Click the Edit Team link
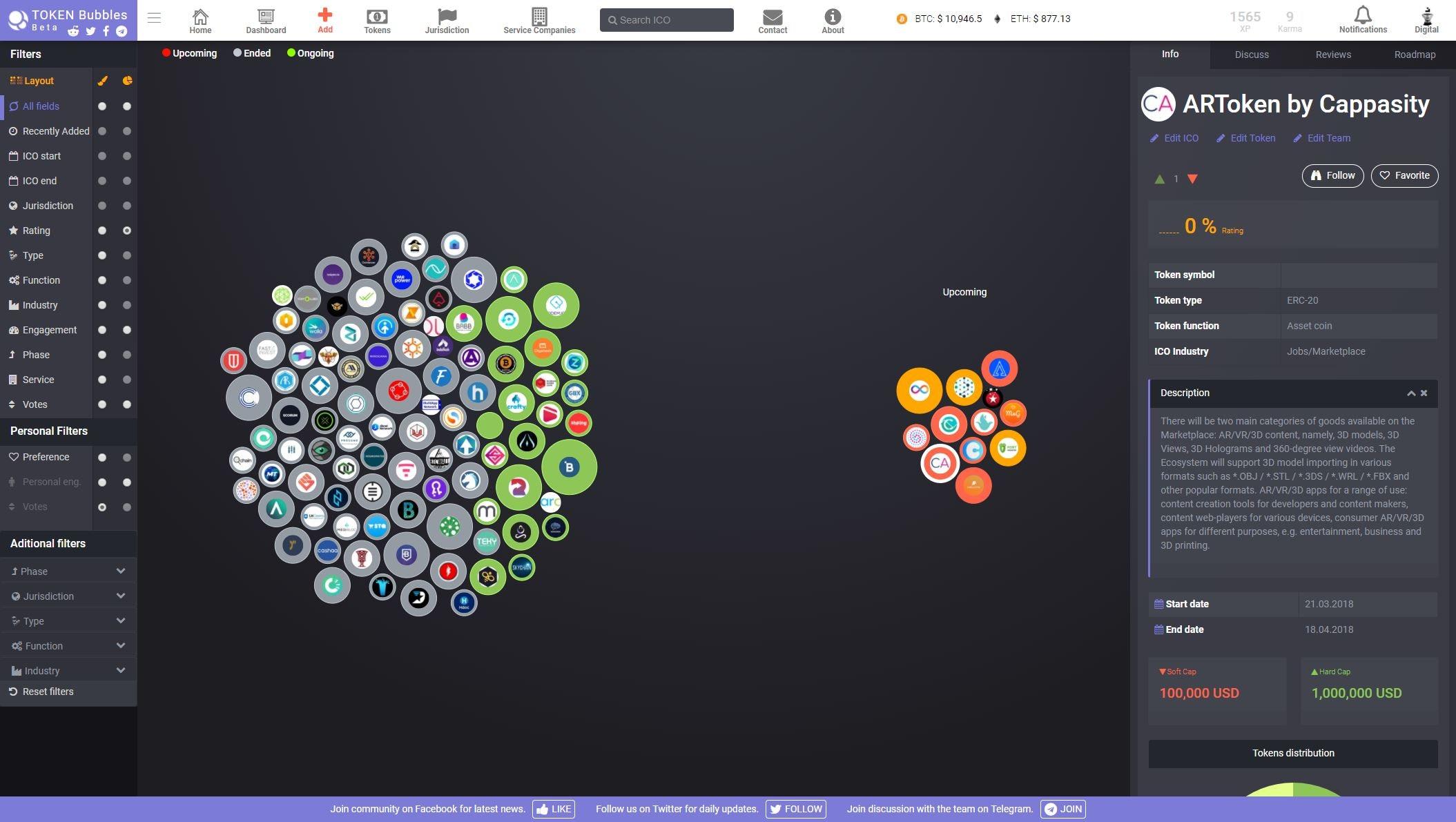The width and height of the screenshot is (1456, 822). (x=1322, y=138)
